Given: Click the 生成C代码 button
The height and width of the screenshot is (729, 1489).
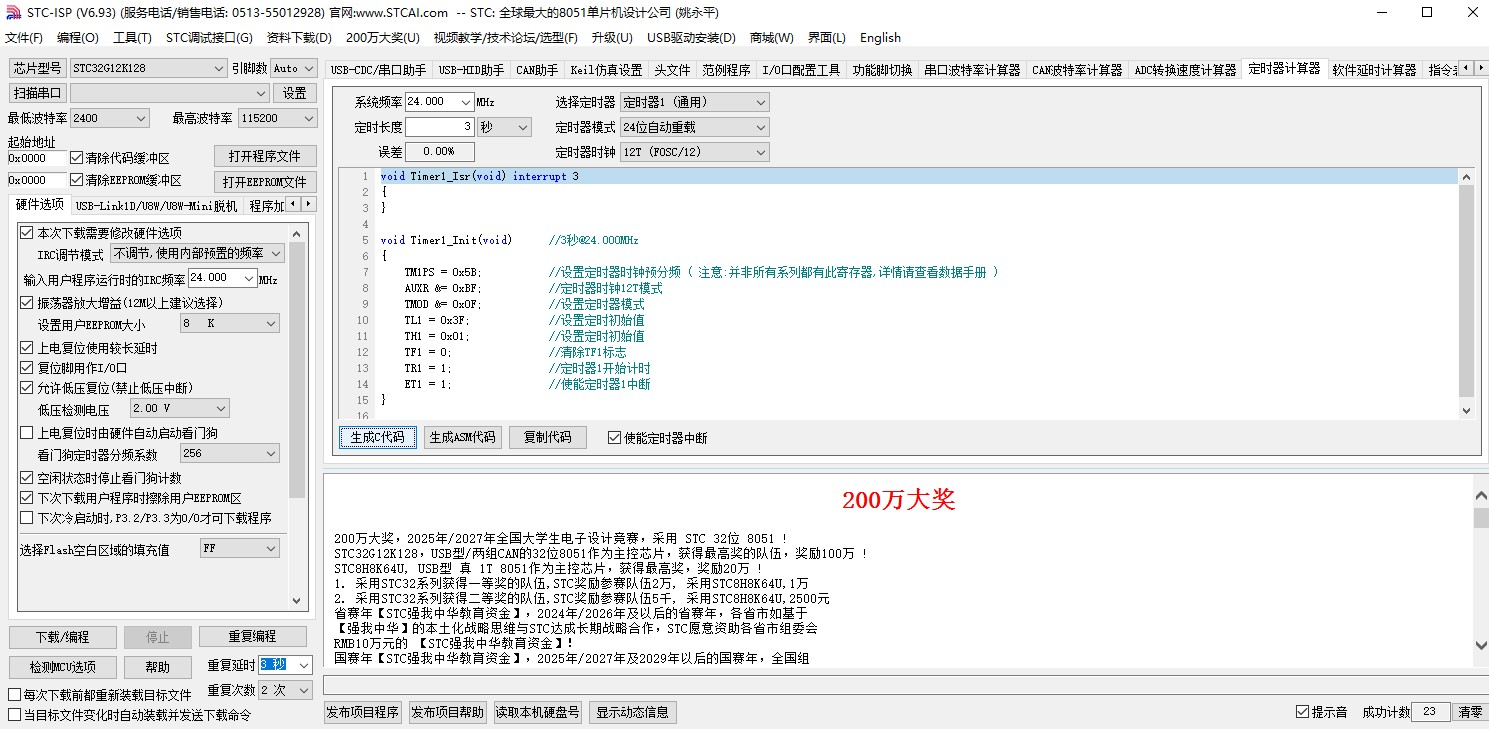Looking at the screenshot, I should 378,438.
